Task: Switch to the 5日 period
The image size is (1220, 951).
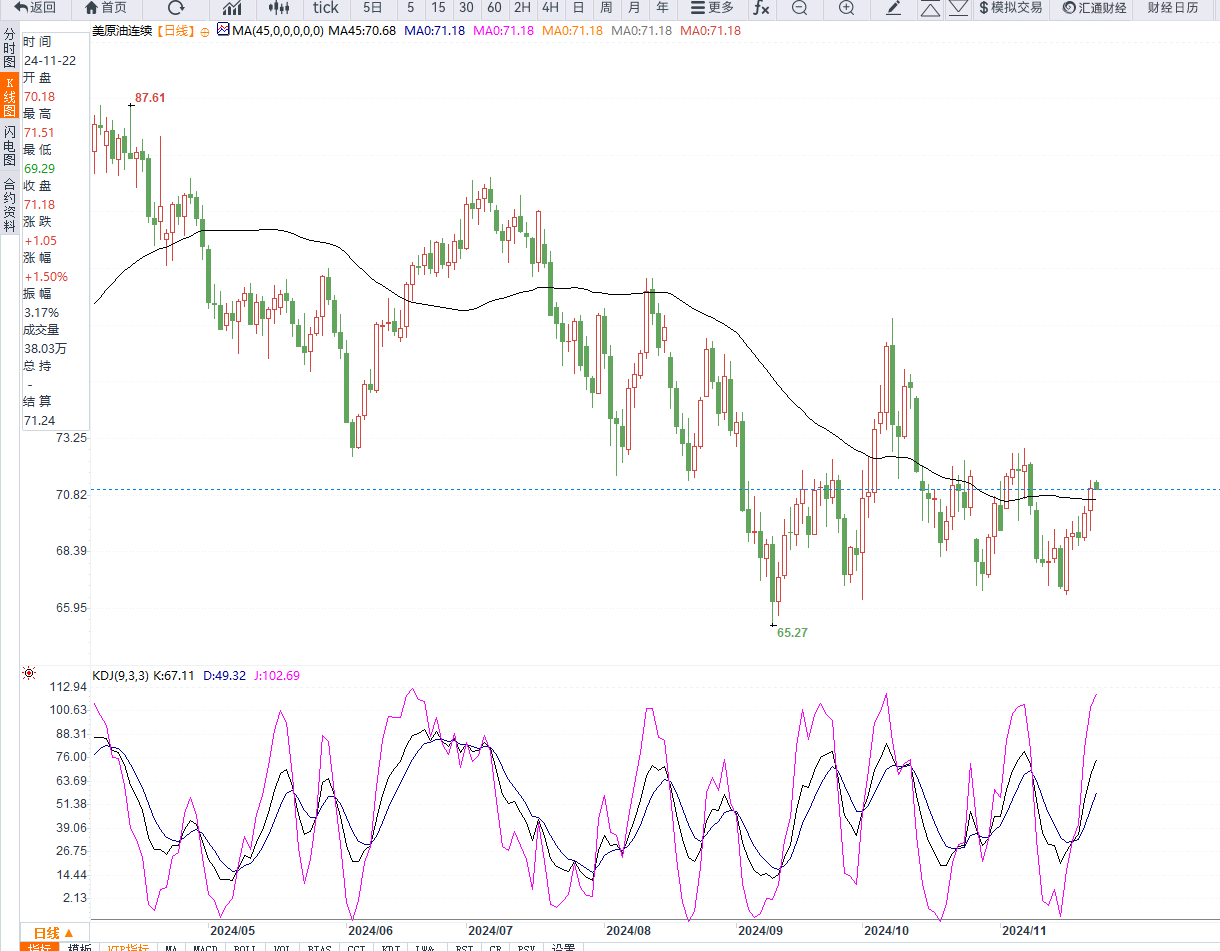Action: [x=372, y=8]
